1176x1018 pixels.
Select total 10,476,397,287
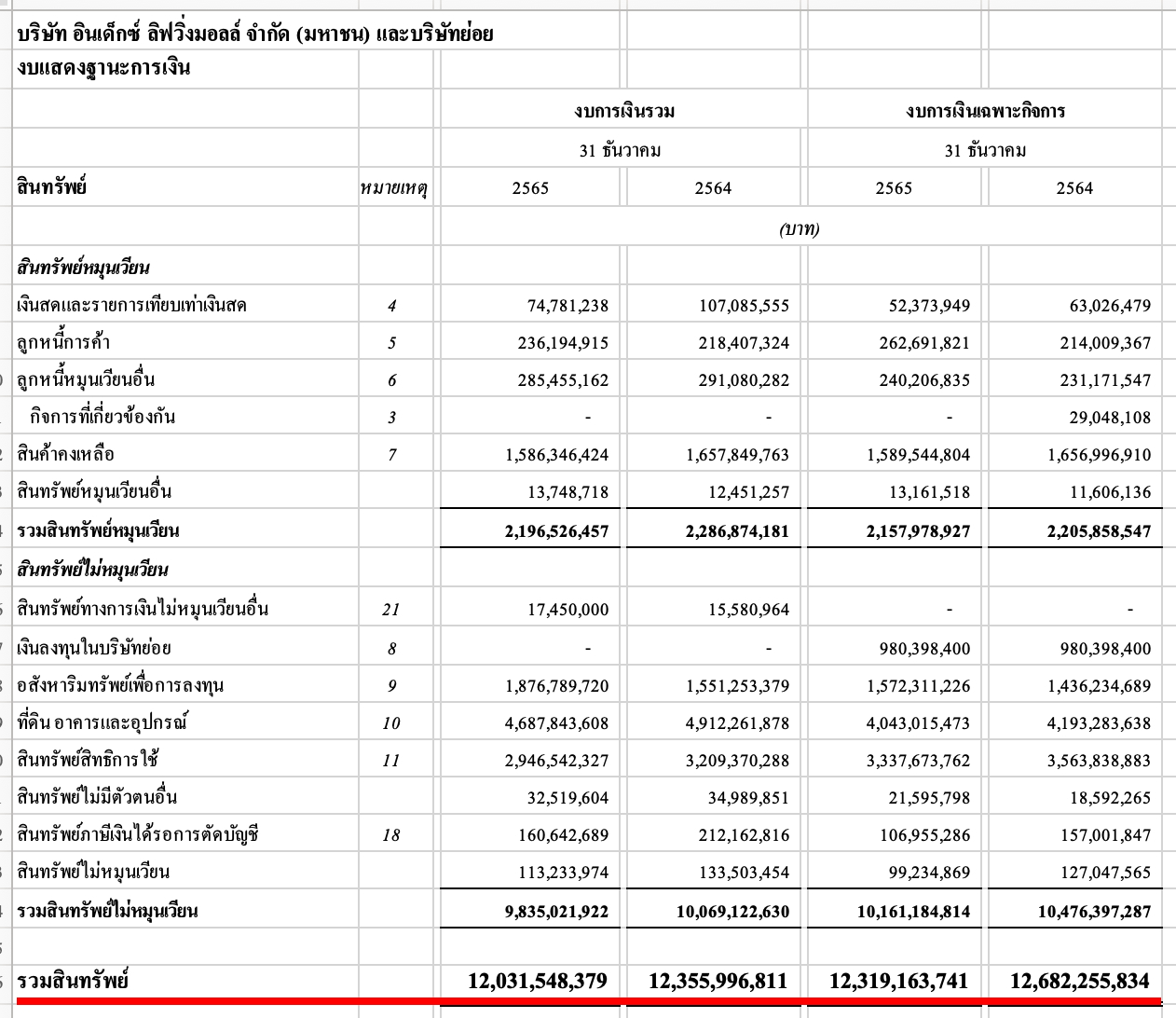coord(1095,912)
